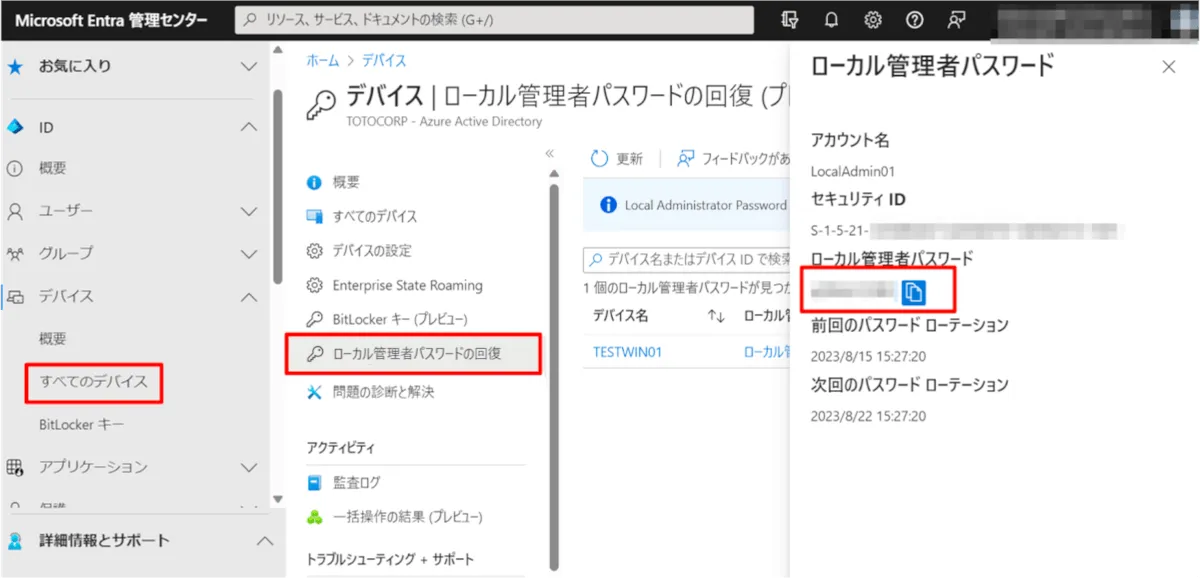1200x578 pixels.
Task: Click the デバイス monitor icon in sidebar
Action: (x=15, y=297)
